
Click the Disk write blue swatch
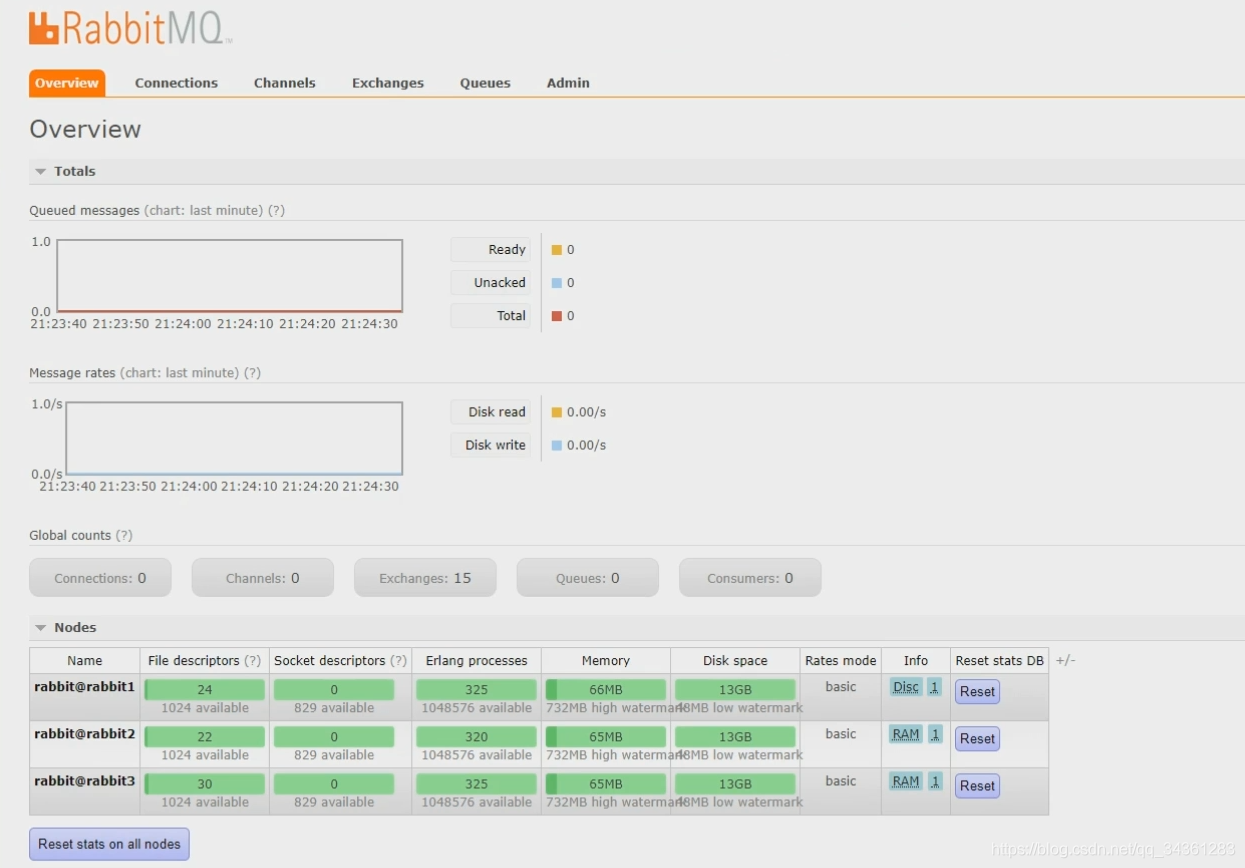point(557,445)
